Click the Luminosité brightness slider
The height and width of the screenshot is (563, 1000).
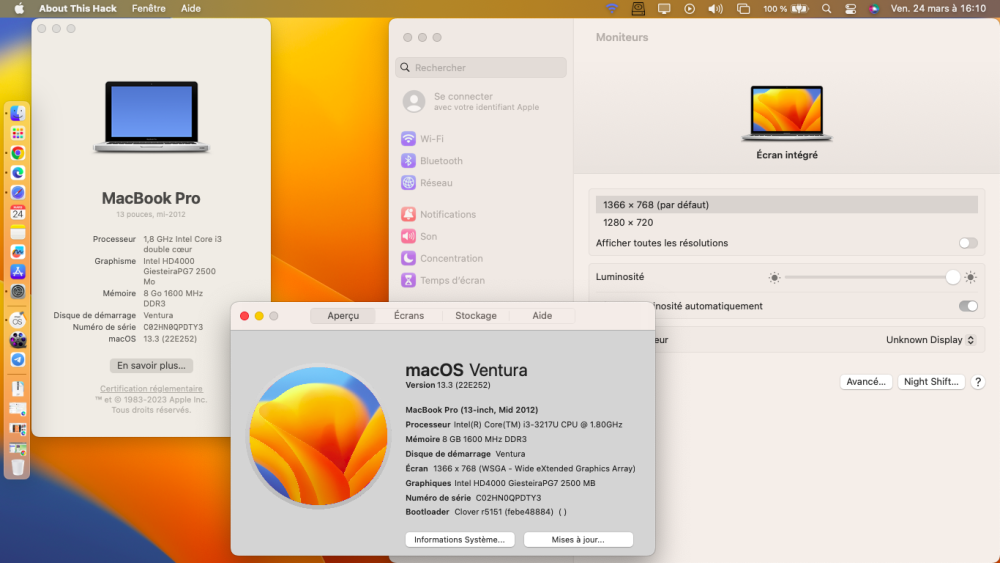click(x=872, y=277)
